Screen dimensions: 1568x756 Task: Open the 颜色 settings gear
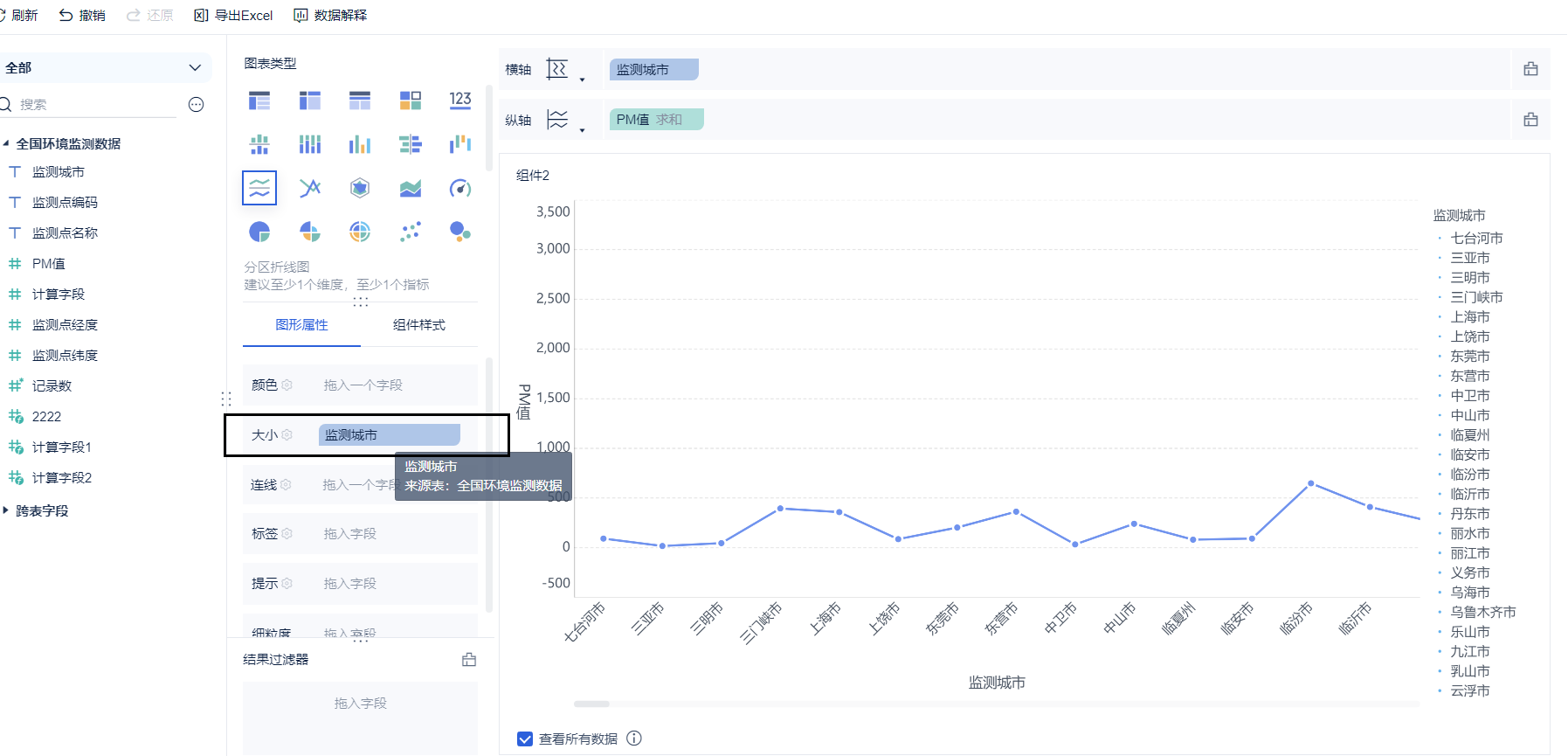(x=287, y=385)
